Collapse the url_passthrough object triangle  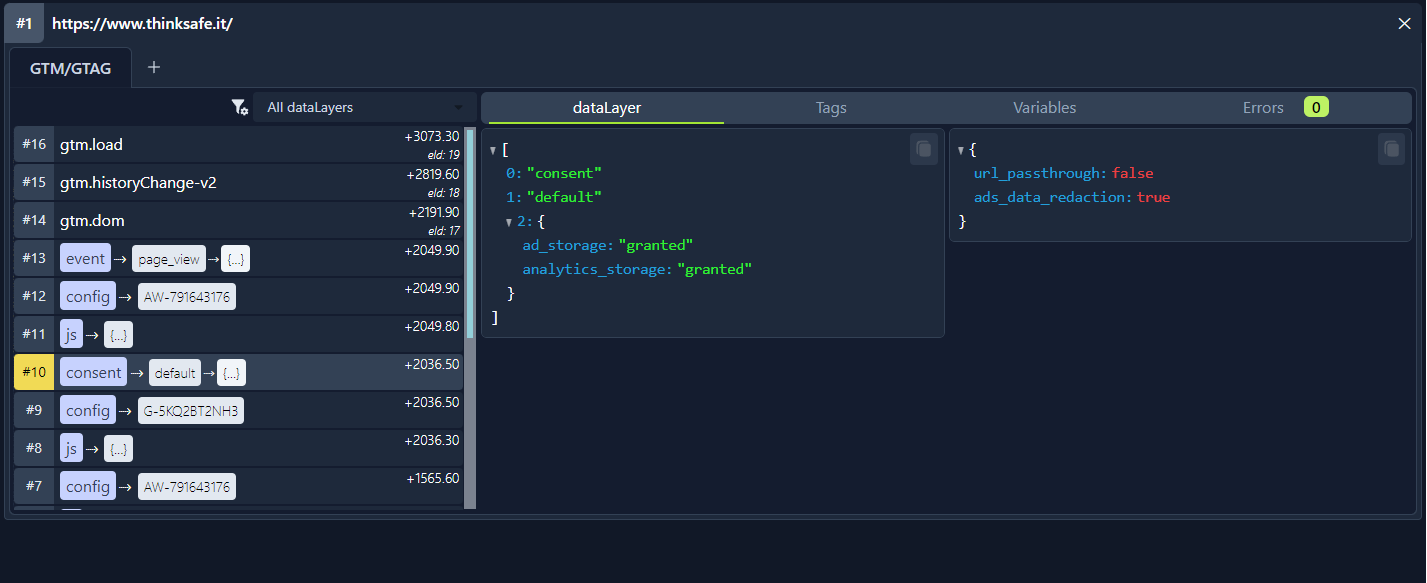(x=960, y=150)
